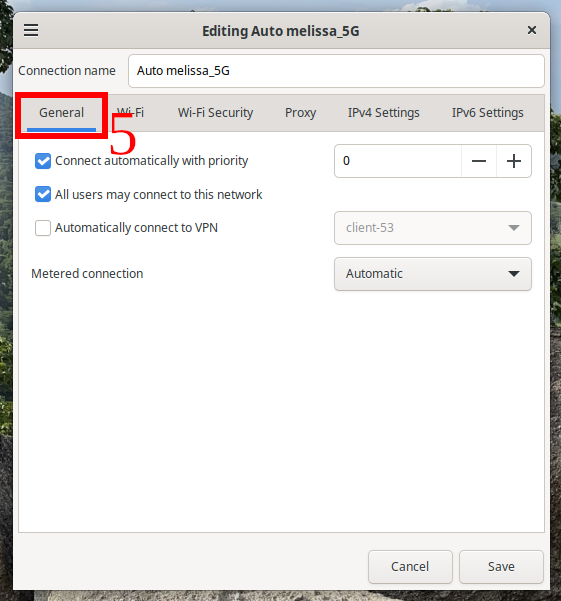Show the IPv6 Settings tab
This screenshot has height=601, width=561.
click(x=487, y=113)
